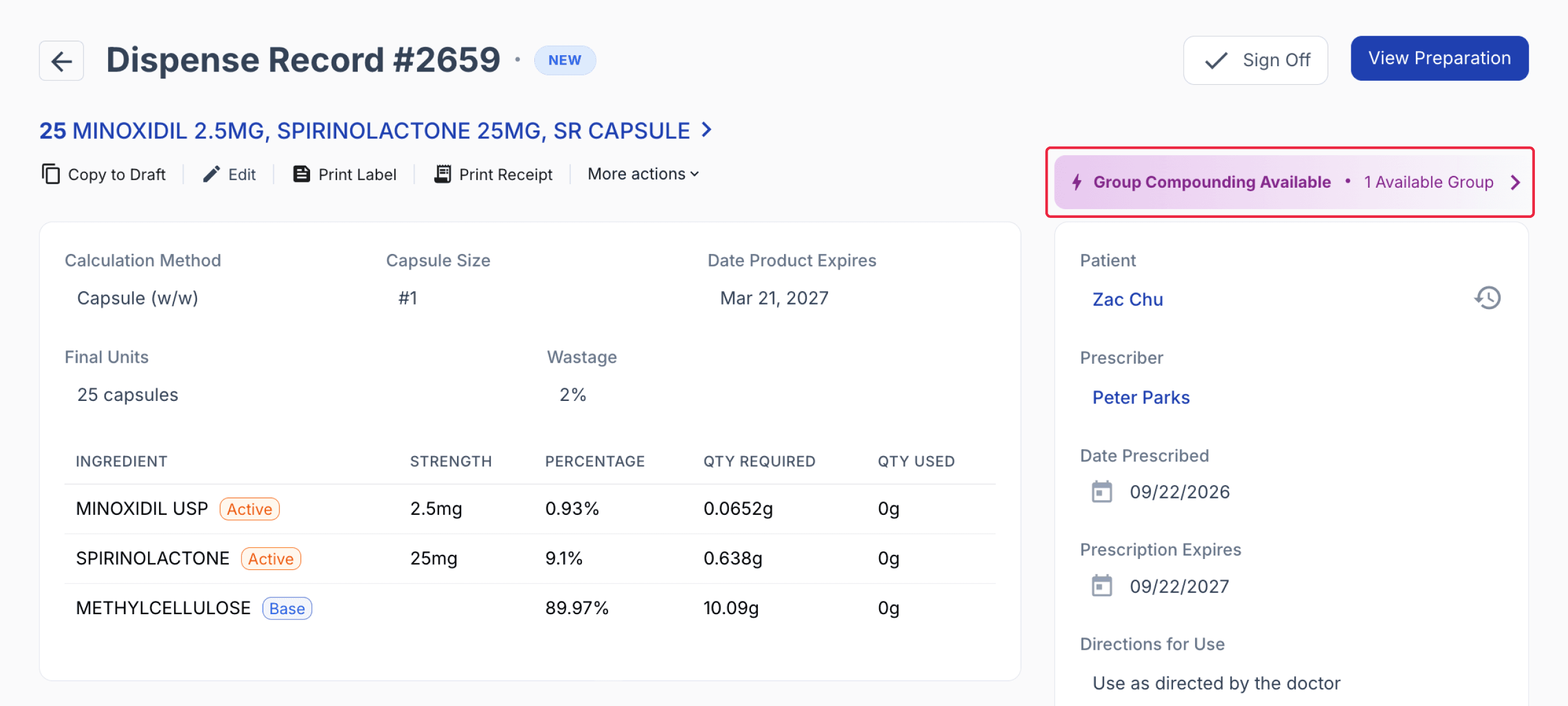Open patient Zac Chu profile
Viewport: 1568px width, 706px height.
pyautogui.click(x=1127, y=299)
